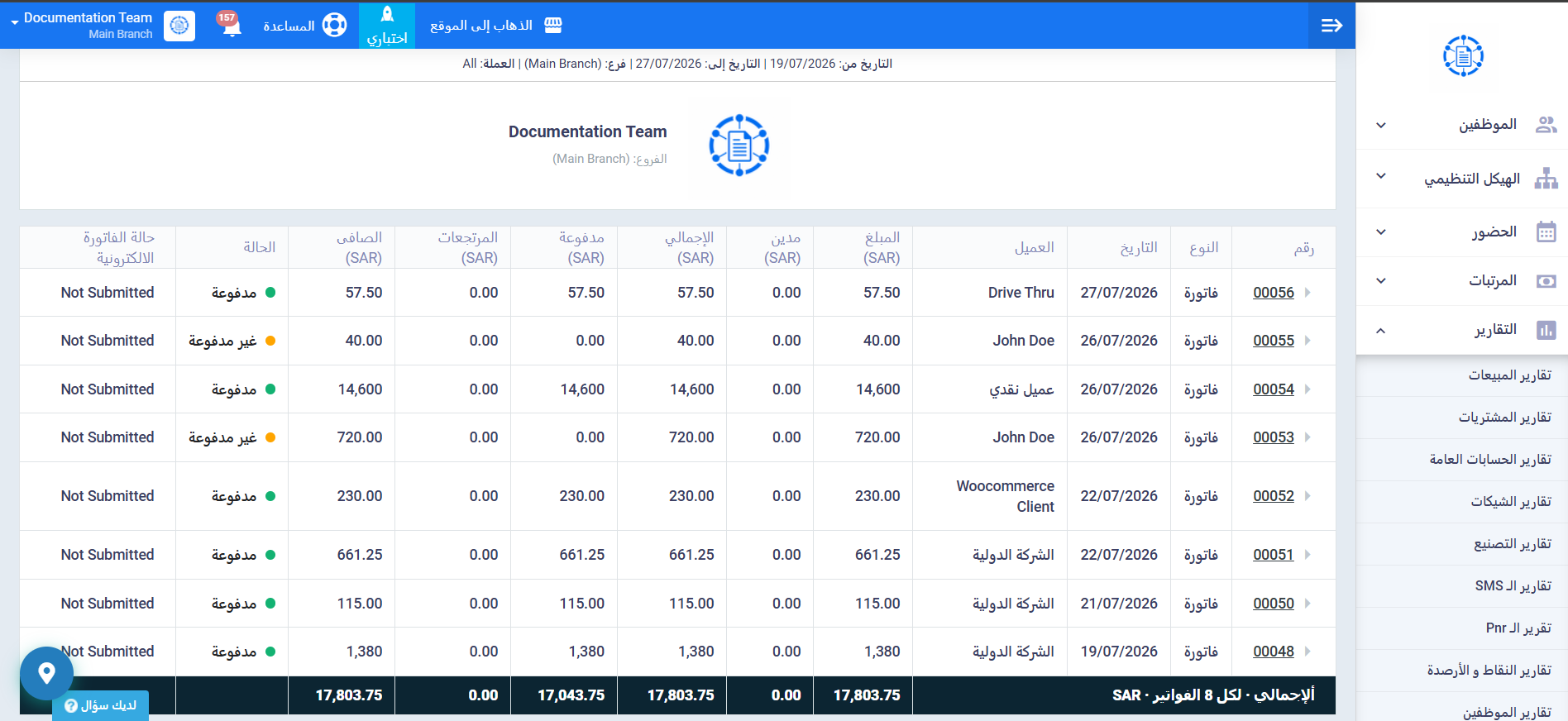The height and width of the screenshot is (721, 1568).
Task: Expand the الموظفين menu chevron
Action: click(x=1380, y=126)
